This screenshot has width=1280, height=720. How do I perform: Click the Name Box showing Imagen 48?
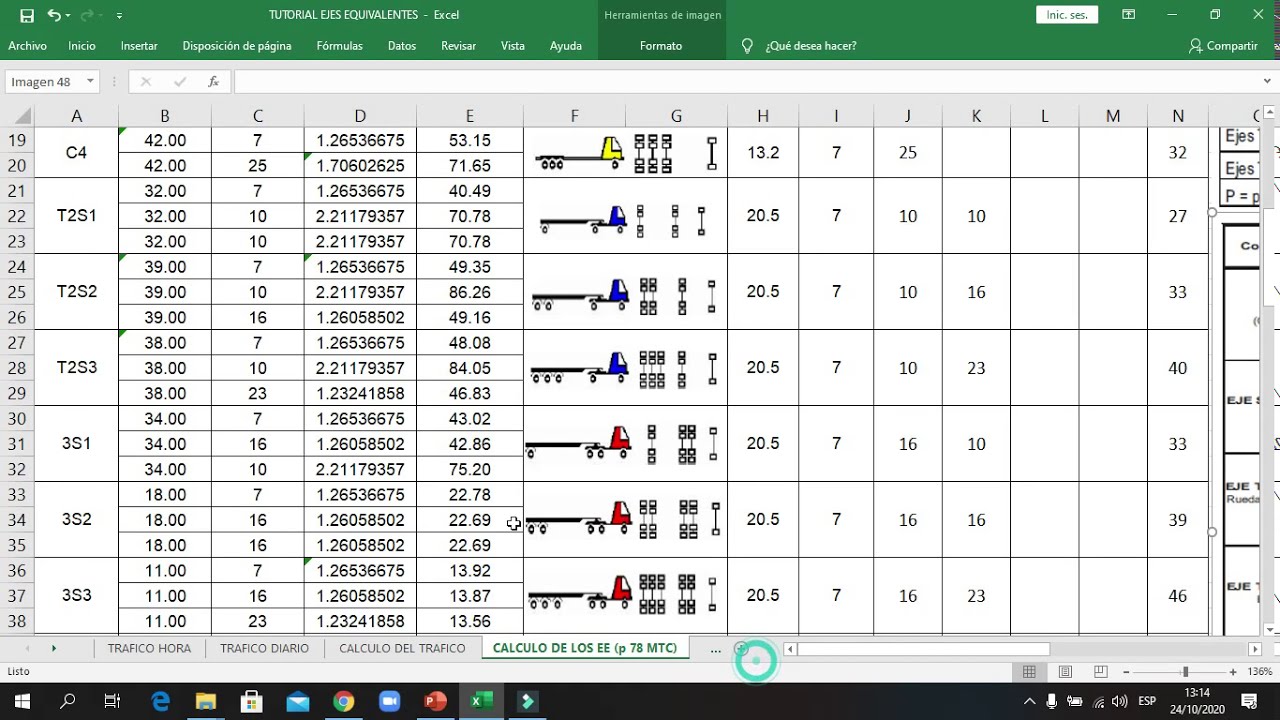point(44,82)
